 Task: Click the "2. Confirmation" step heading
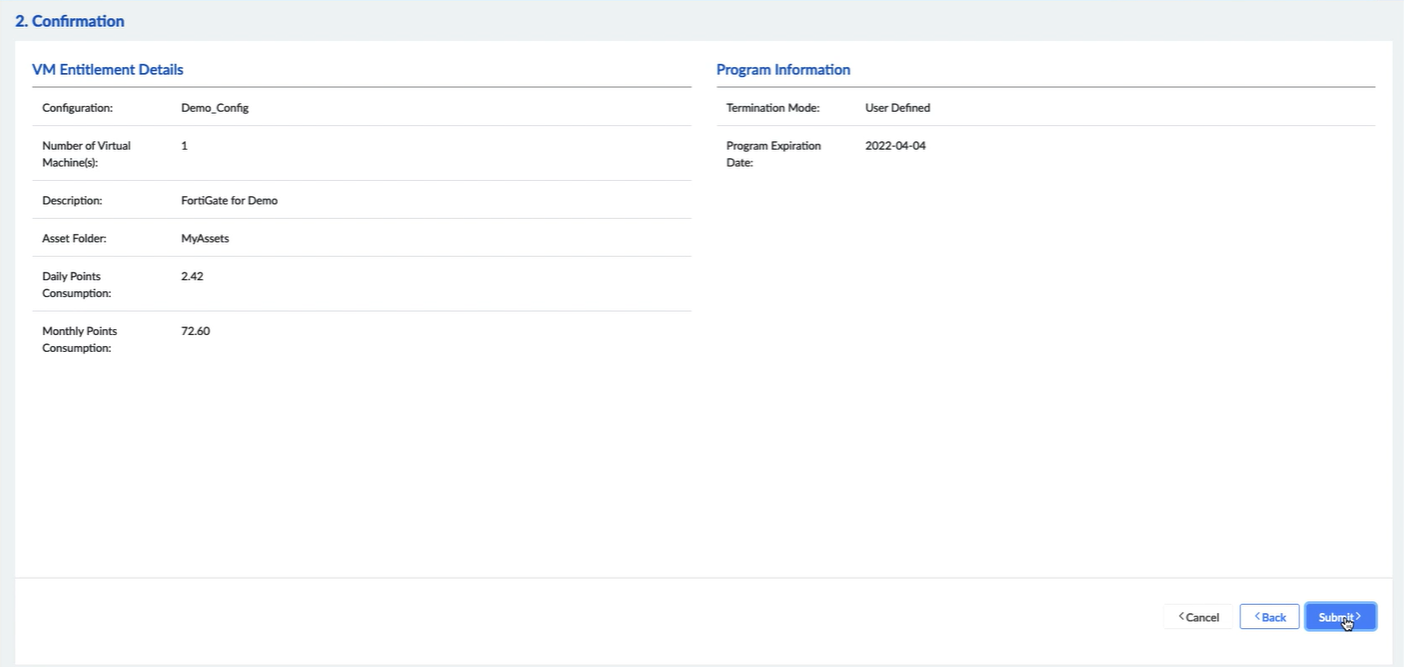tap(70, 21)
